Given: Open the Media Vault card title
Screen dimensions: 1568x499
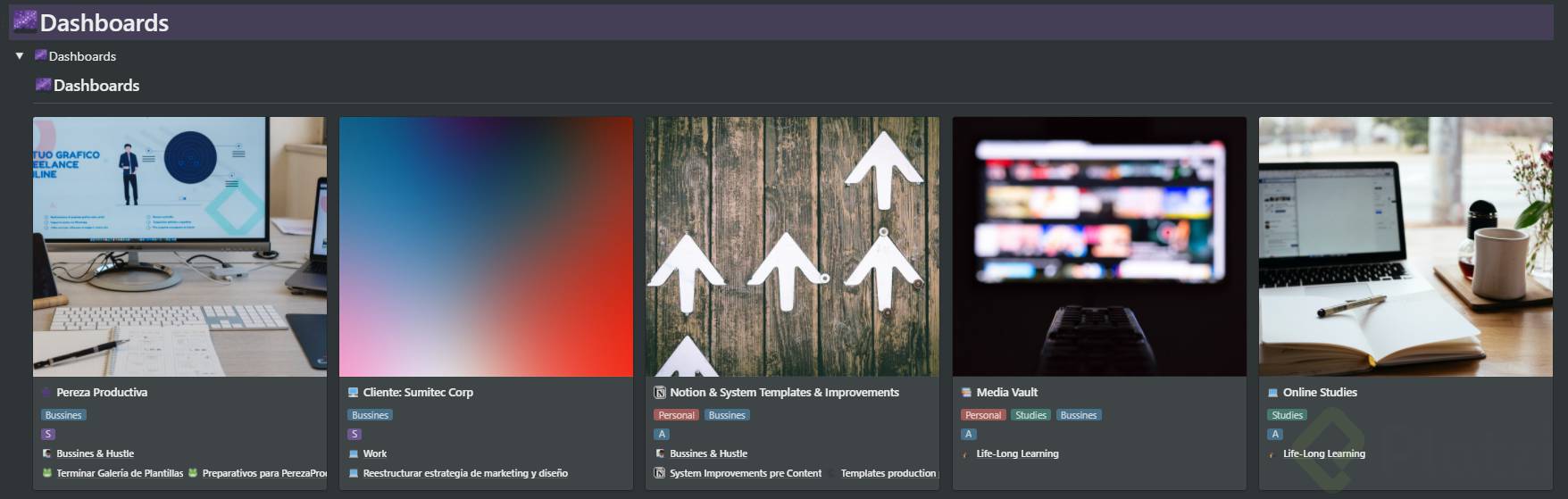Looking at the screenshot, I should pos(1007,392).
